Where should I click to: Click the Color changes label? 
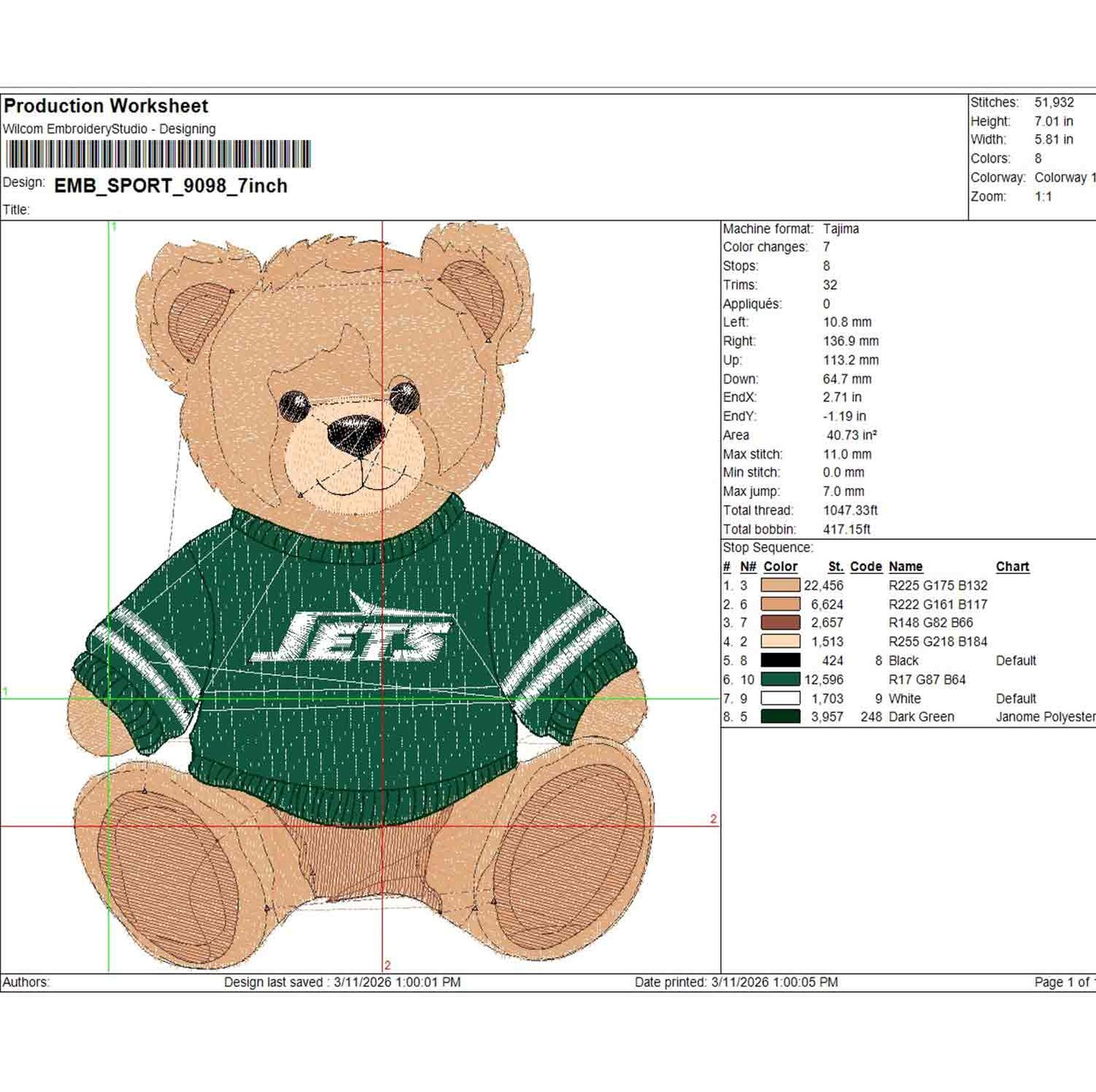click(766, 247)
